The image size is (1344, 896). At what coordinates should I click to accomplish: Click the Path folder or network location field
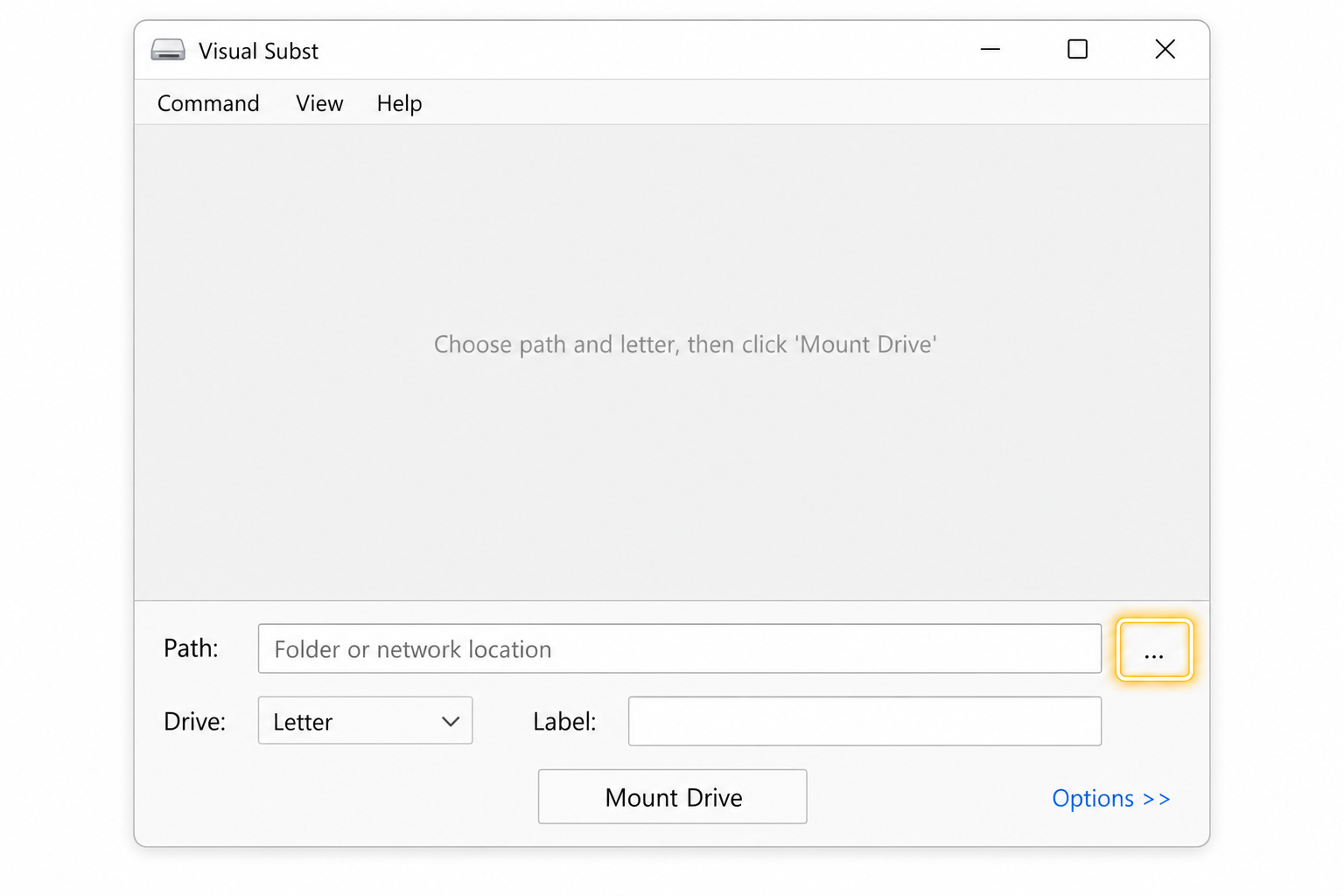coord(680,648)
